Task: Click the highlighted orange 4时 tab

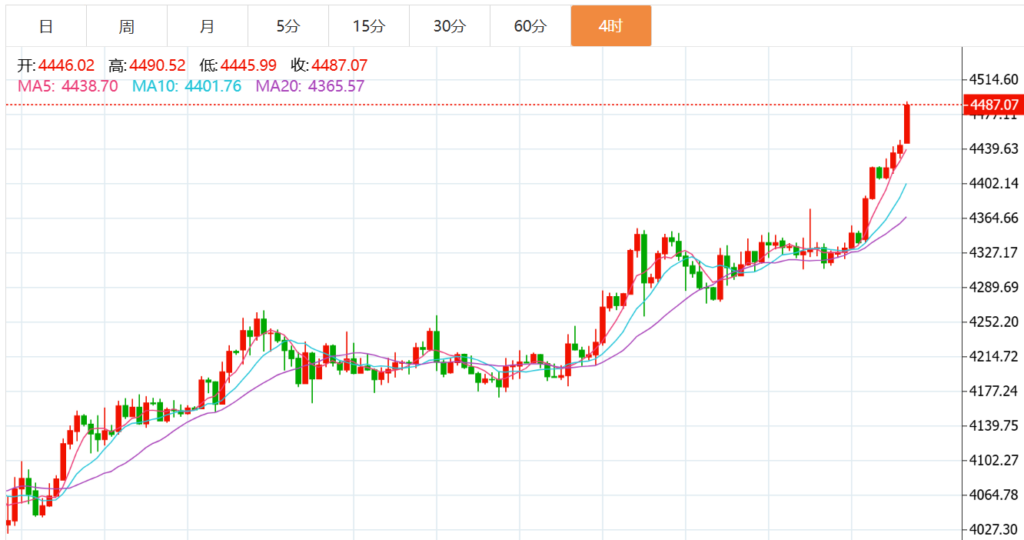Action: pyautogui.click(x=610, y=26)
